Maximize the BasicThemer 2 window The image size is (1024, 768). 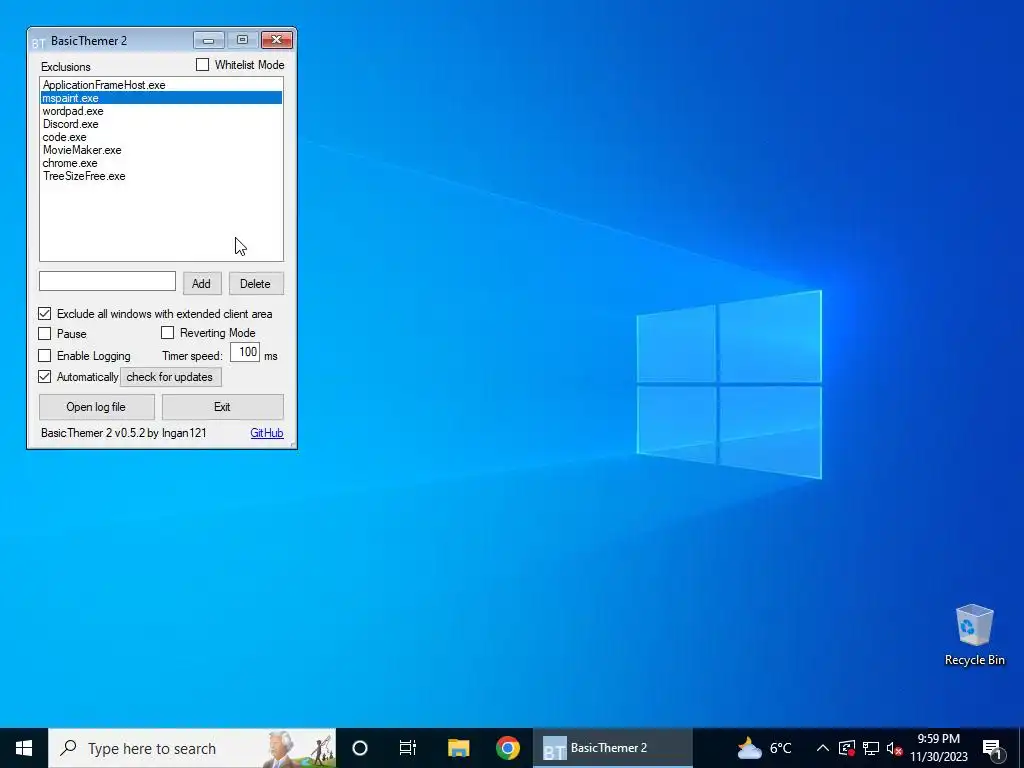coord(242,40)
